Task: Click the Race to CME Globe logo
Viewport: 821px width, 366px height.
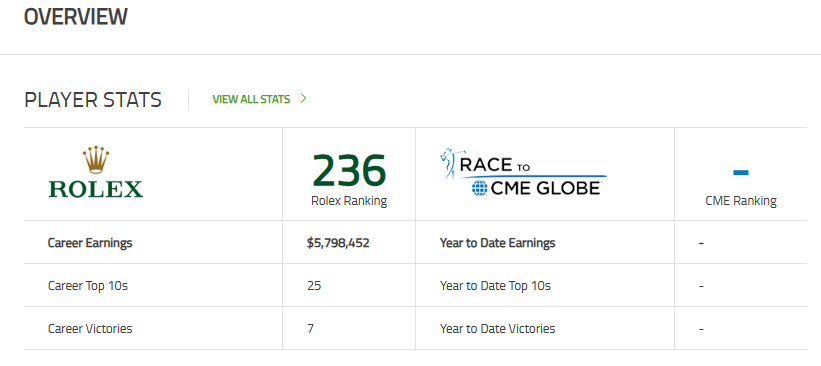Action: point(523,172)
